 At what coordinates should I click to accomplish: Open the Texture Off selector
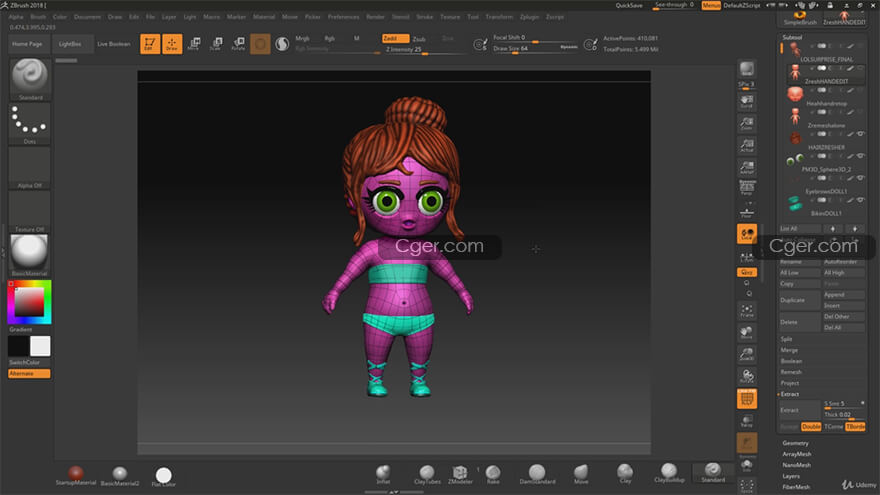[30, 212]
